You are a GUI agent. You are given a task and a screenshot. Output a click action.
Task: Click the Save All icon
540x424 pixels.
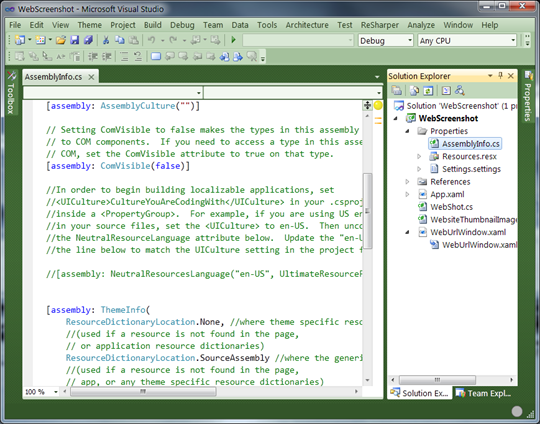(88, 40)
